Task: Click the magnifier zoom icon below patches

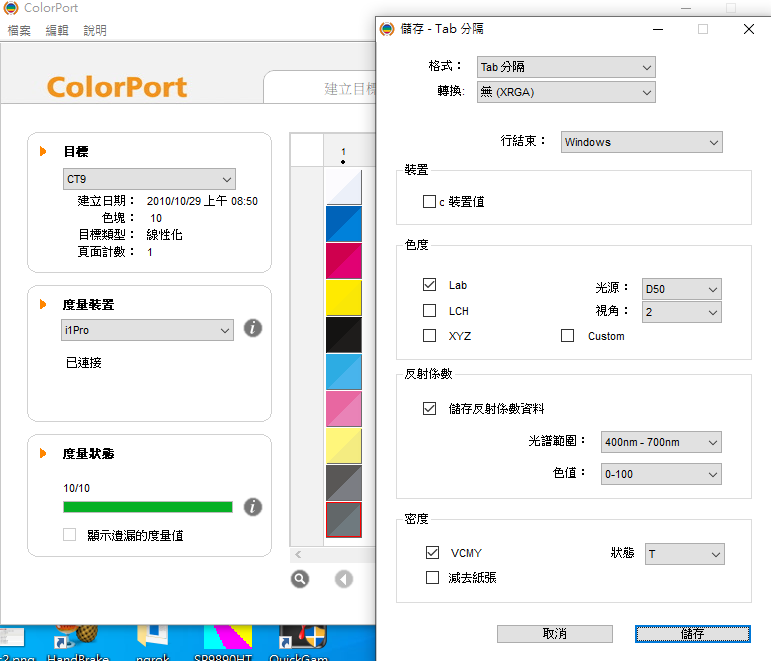Action: tap(299, 579)
